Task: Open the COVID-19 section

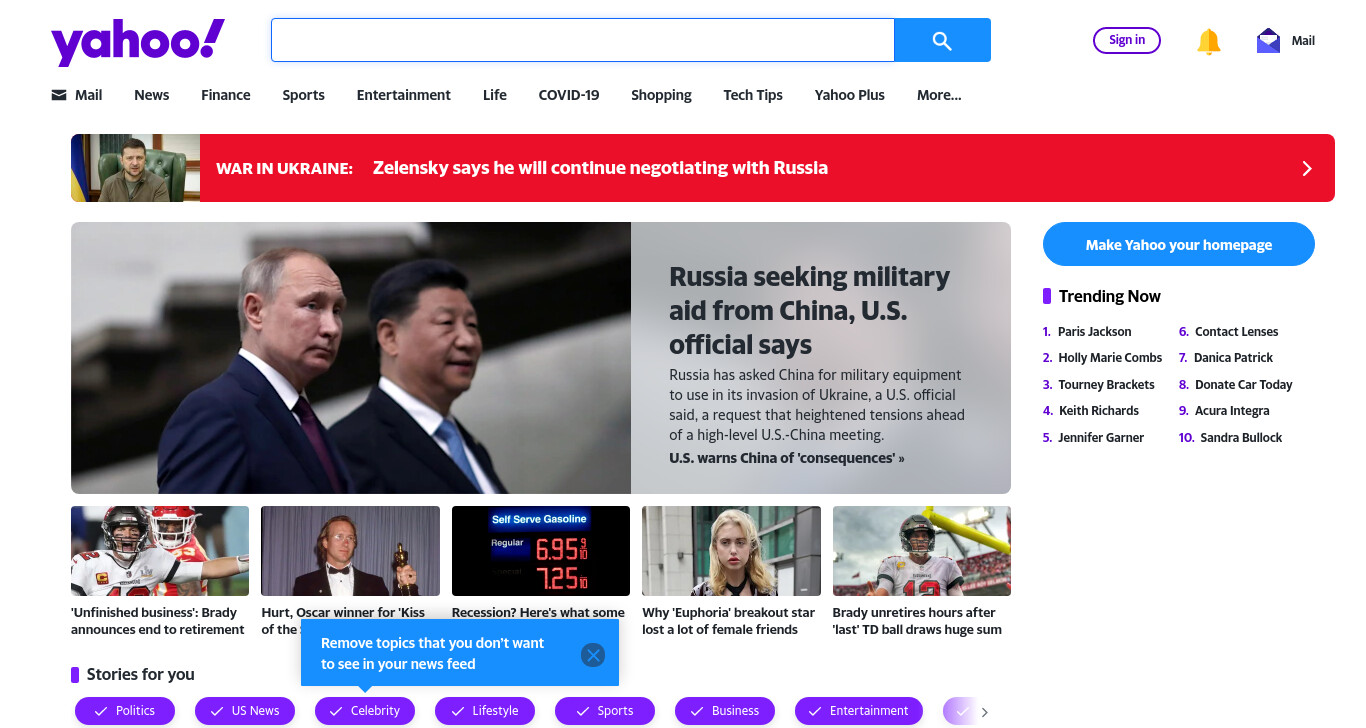Action: coord(569,95)
